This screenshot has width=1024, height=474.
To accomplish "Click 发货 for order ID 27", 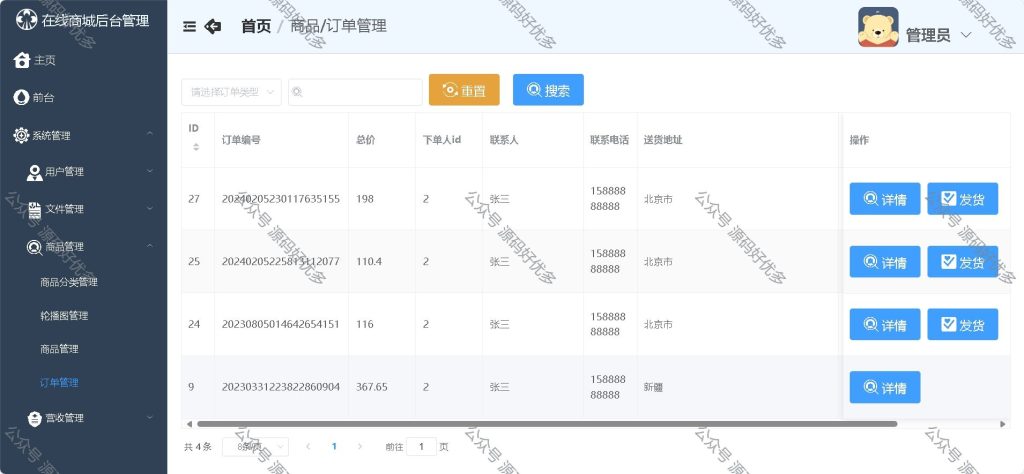I will pos(963,199).
